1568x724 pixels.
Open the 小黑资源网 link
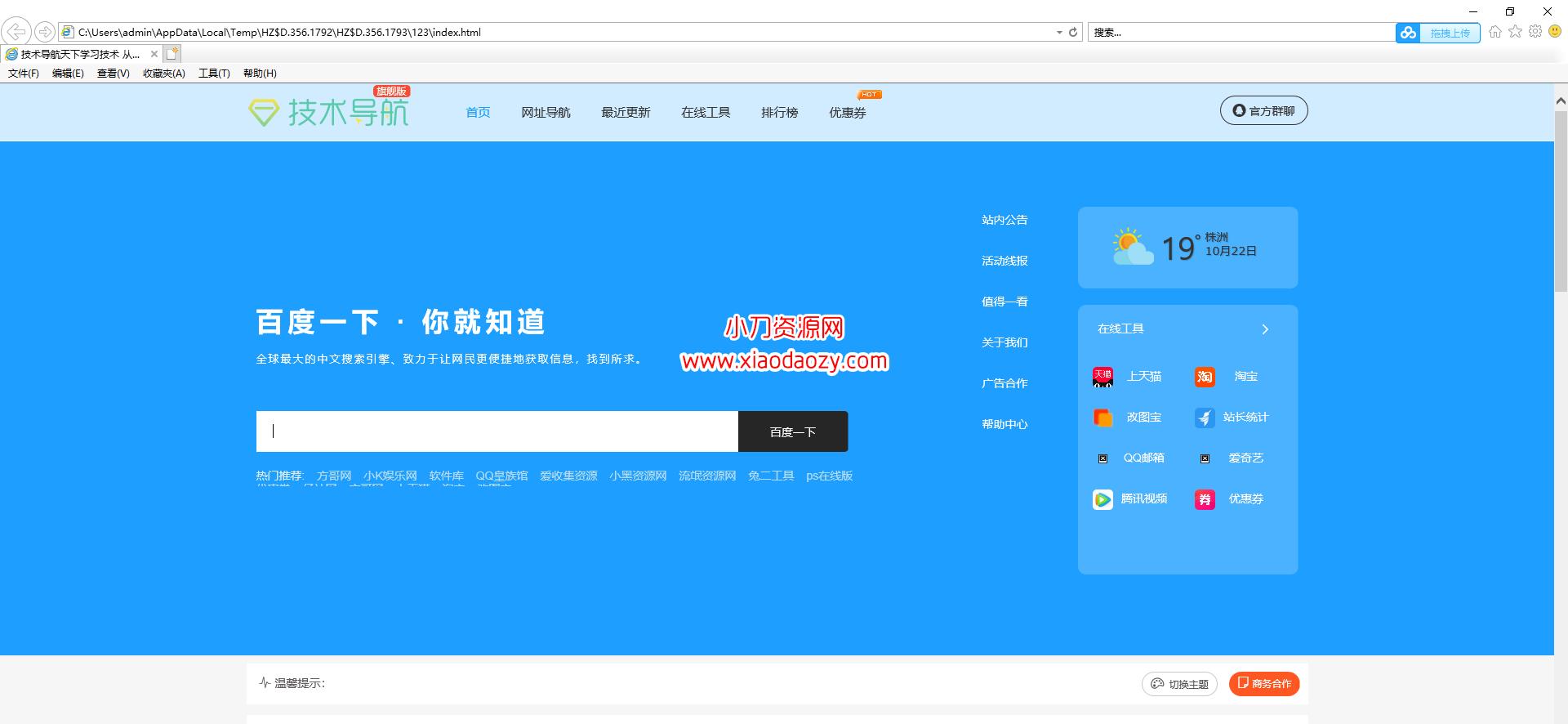tap(638, 476)
